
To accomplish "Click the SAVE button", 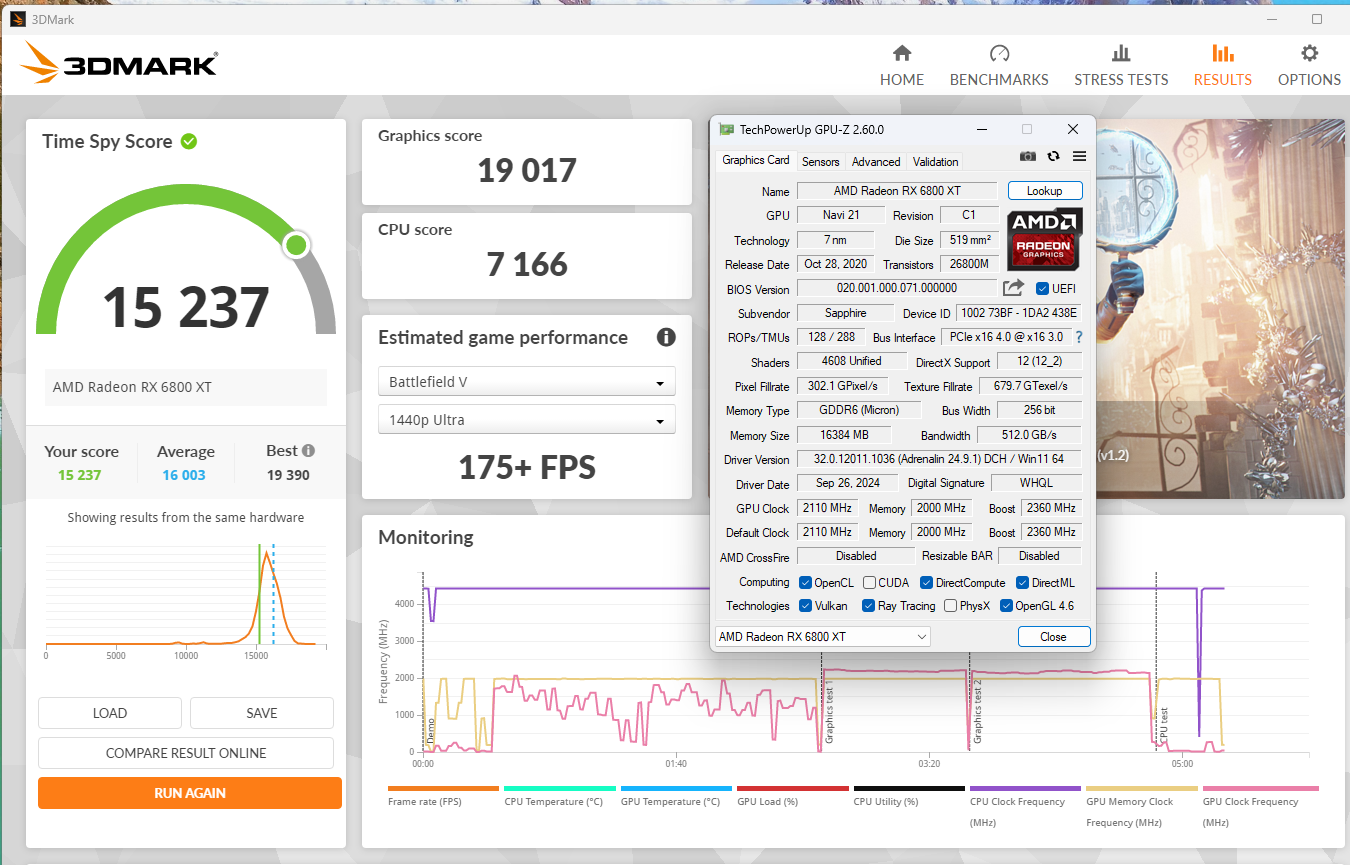I will point(262,713).
